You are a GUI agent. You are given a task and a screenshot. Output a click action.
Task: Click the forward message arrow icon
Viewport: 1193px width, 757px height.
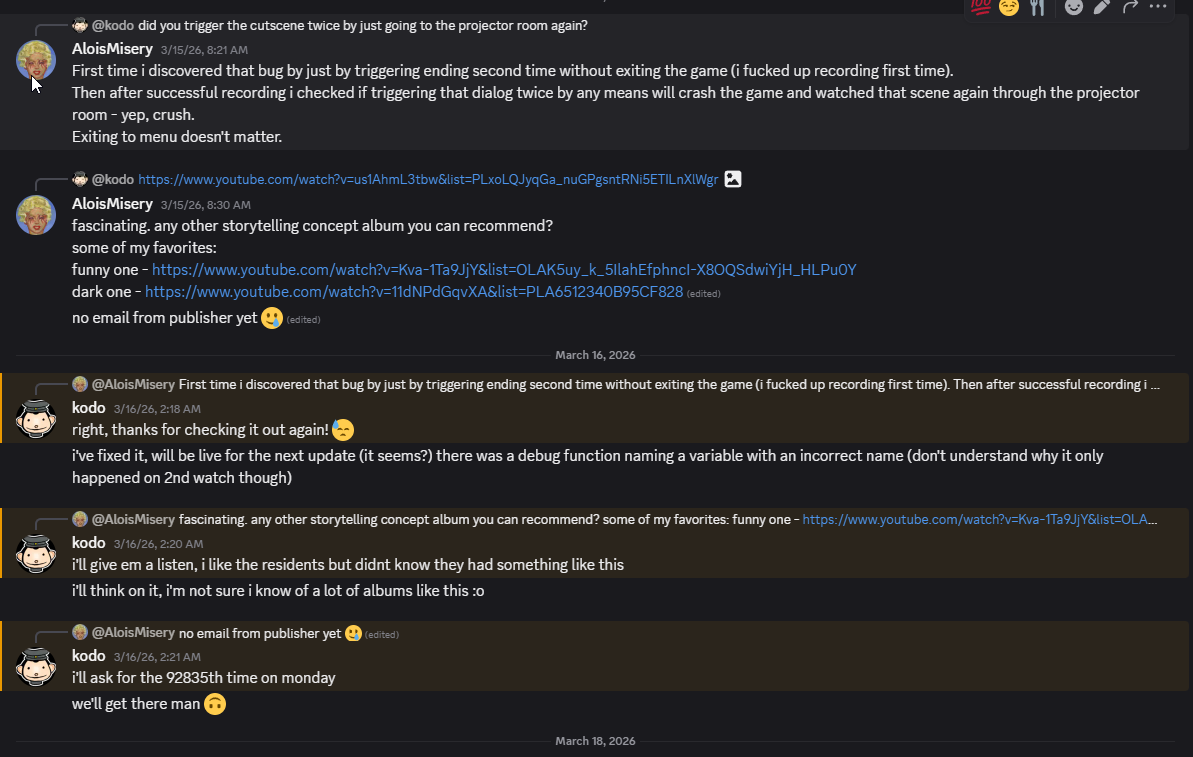pyautogui.click(x=1130, y=7)
